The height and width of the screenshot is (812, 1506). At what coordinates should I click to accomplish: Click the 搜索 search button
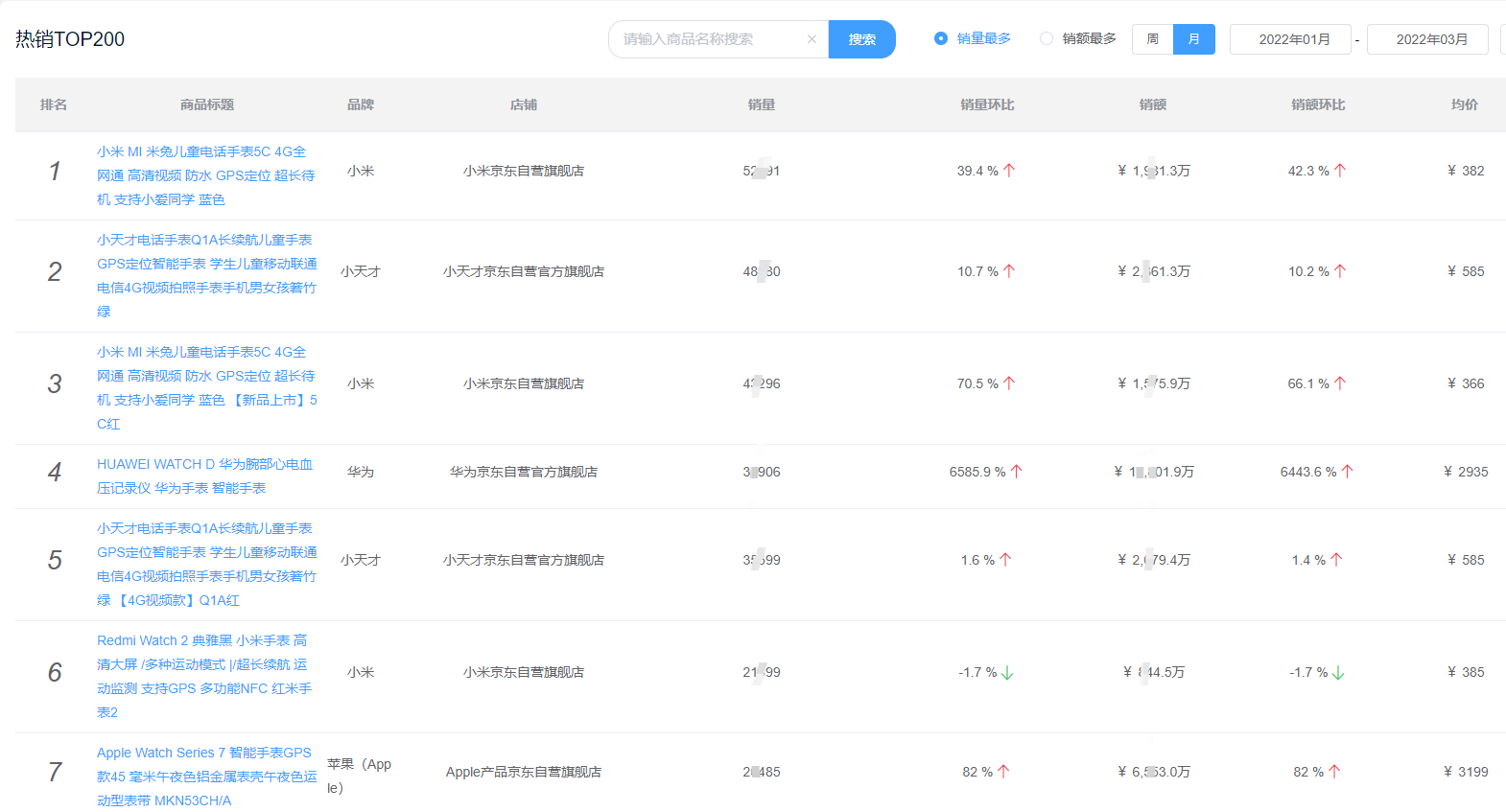(x=862, y=39)
